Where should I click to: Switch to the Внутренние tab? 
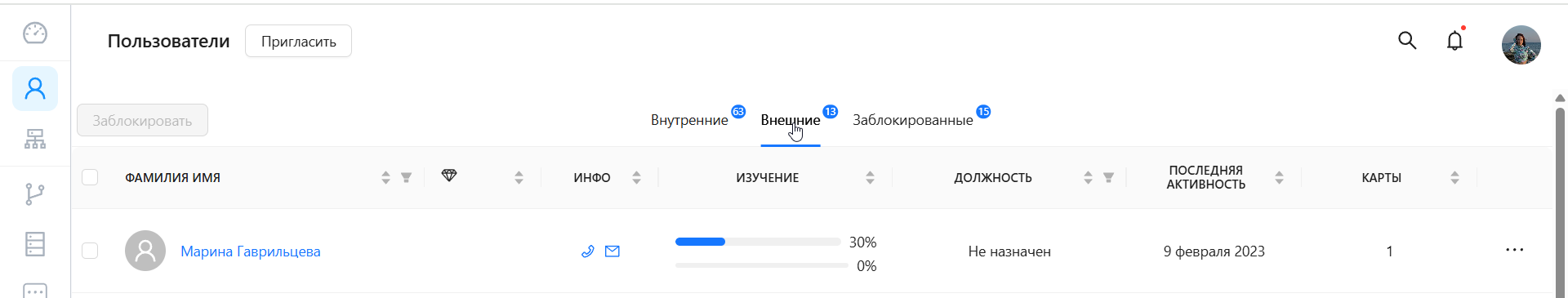[689, 120]
